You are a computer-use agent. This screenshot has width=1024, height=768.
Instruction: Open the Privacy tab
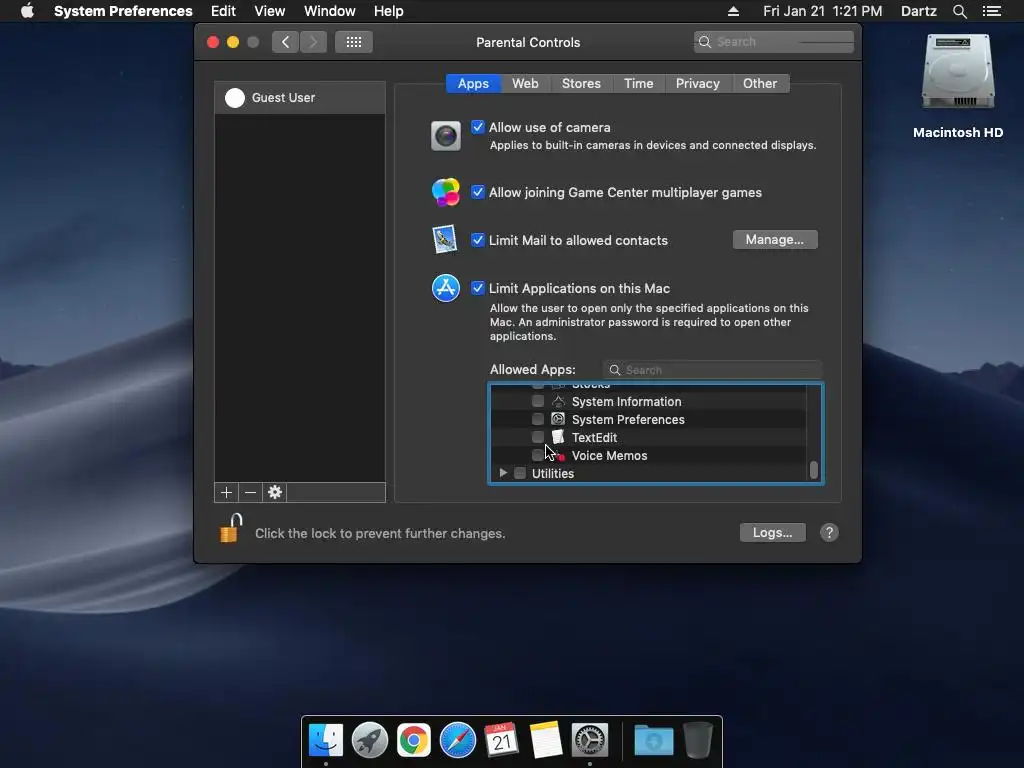pyautogui.click(x=697, y=84)
